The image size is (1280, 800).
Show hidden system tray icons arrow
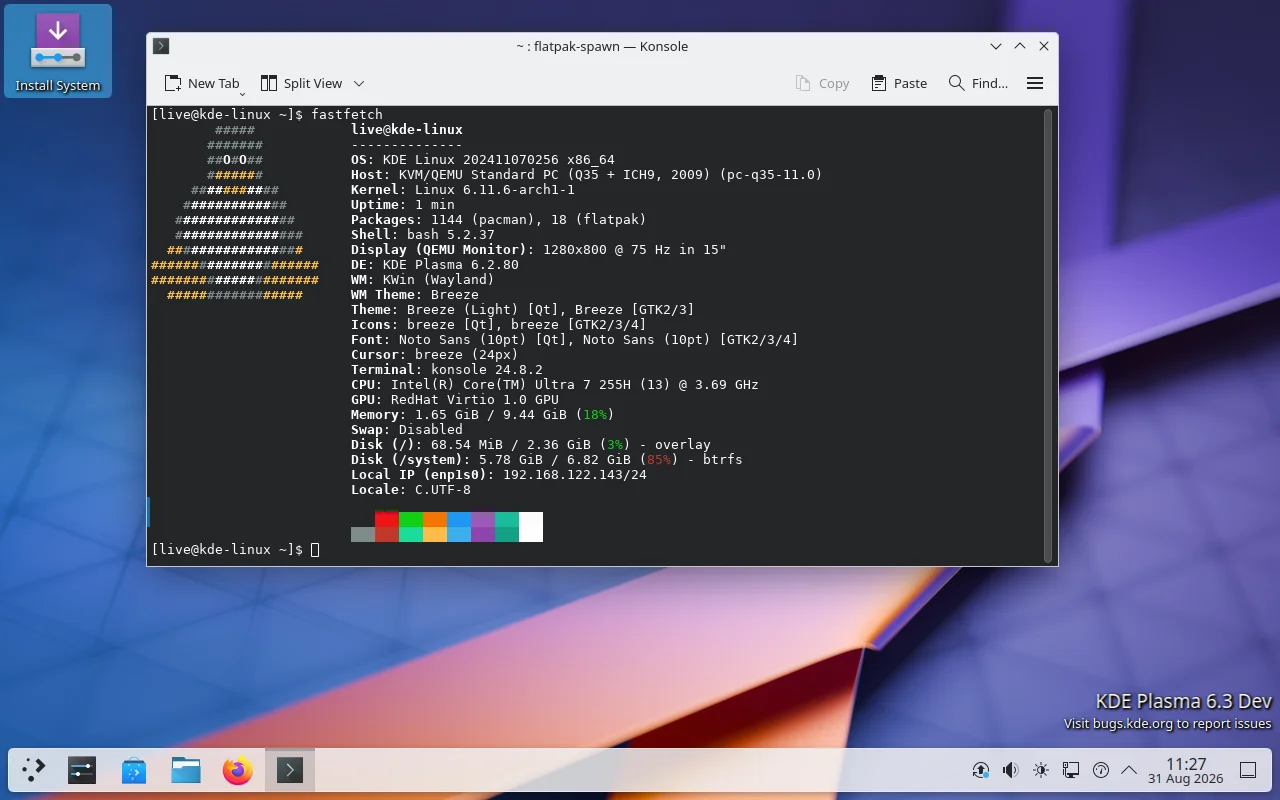pyautogui.click(x=1129, y=770)
